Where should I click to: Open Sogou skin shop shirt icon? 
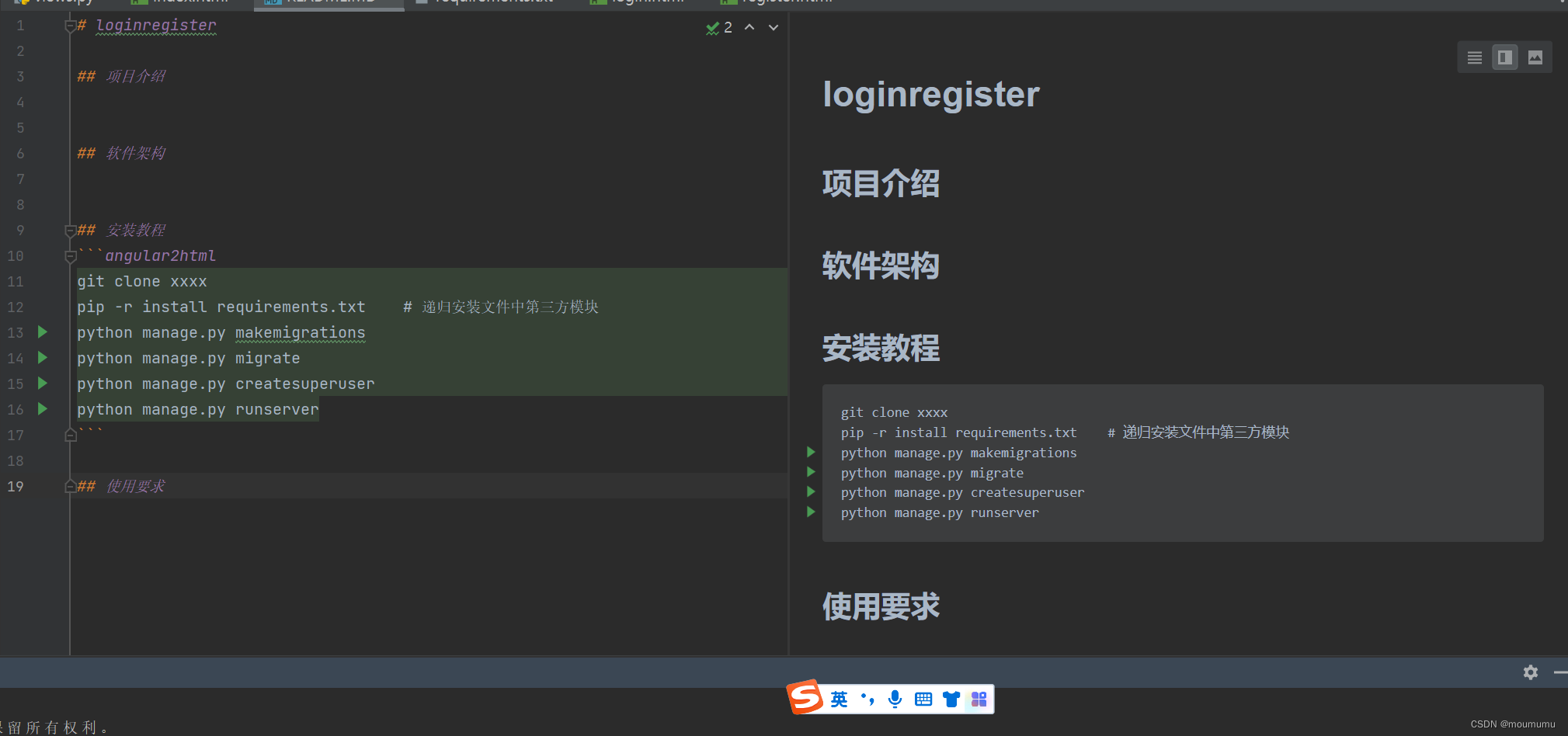(951, 700)
